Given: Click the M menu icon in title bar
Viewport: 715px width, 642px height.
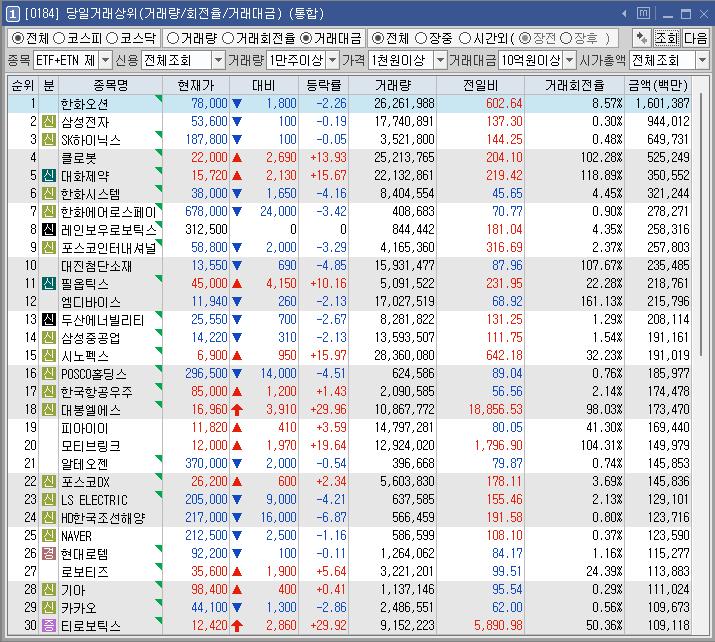Looking at the screenshot, I should [643, 14].
